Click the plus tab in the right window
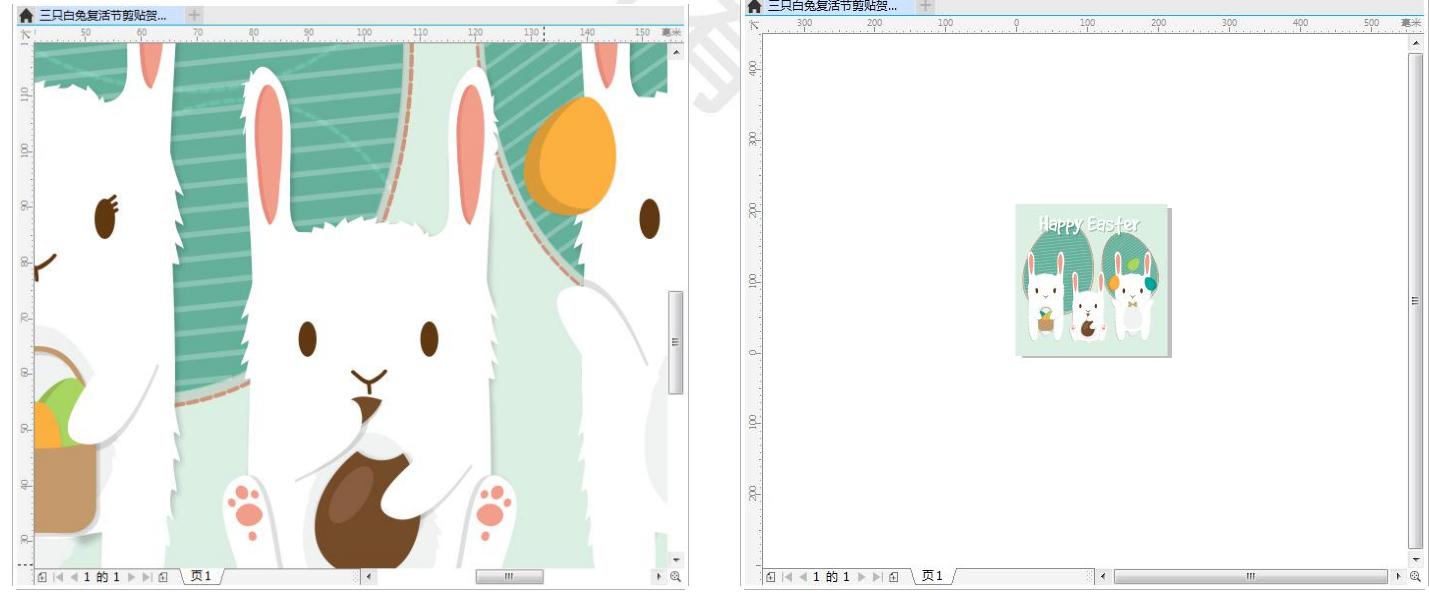 click(x=924, y=6)
